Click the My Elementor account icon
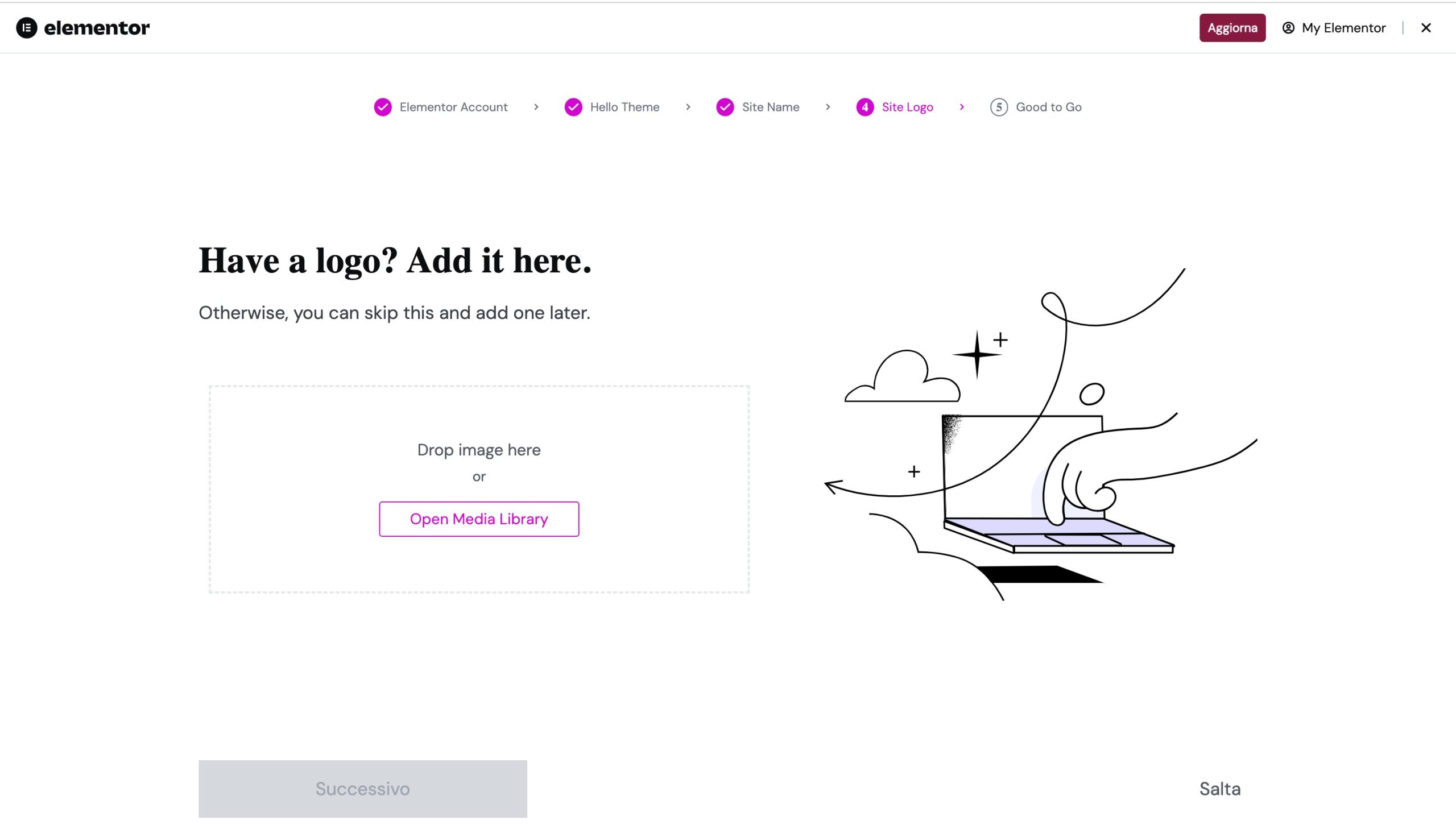The image size is (1456, 833). 1288,27
